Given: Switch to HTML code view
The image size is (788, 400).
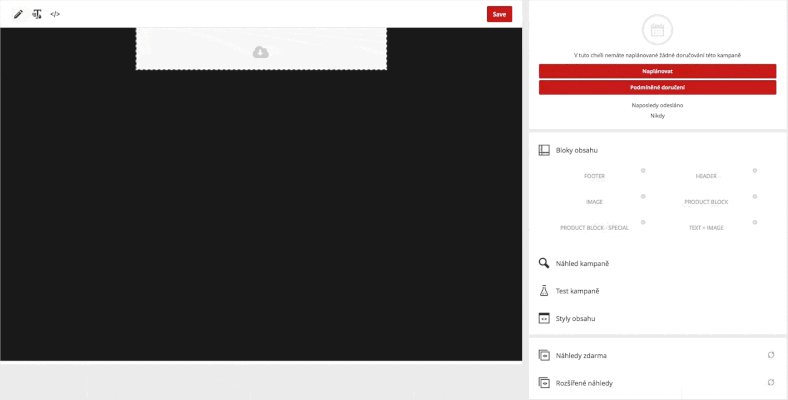Looking at the screenshot, I should pos(55,15).
